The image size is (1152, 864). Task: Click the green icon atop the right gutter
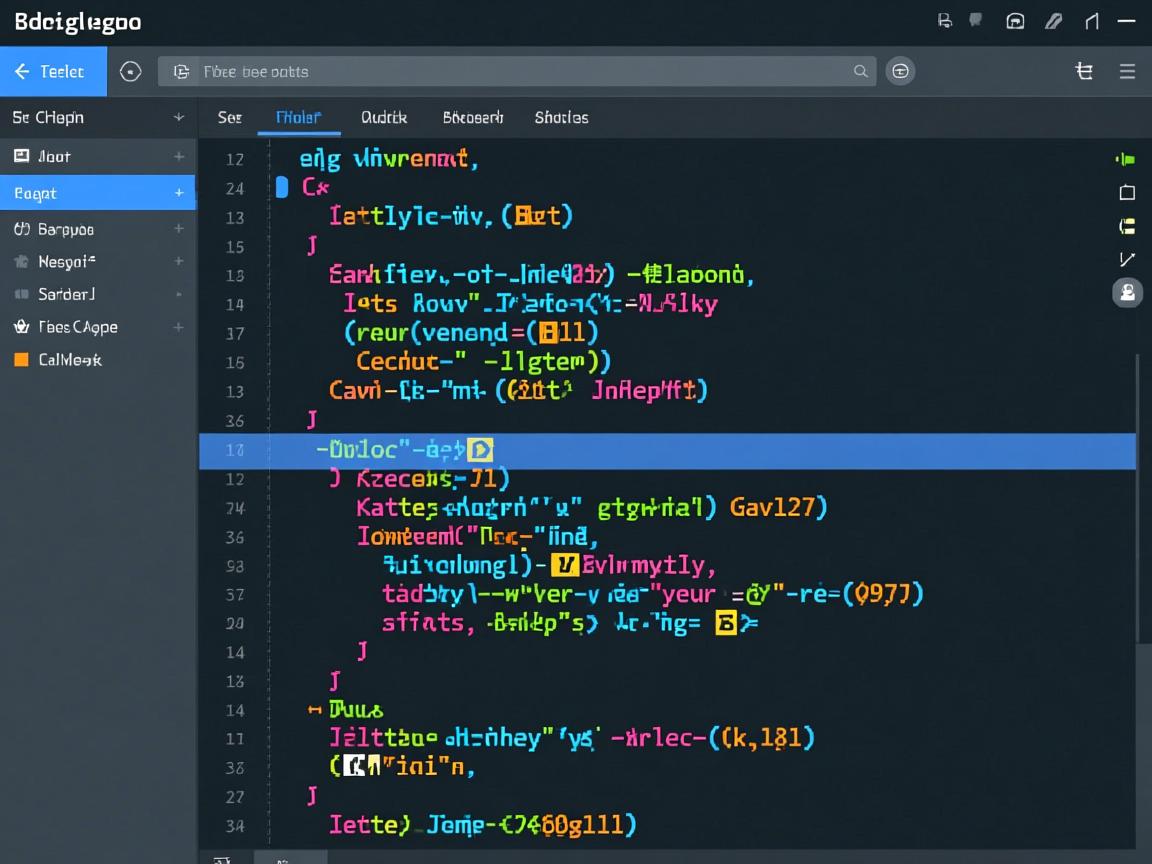1126,159
